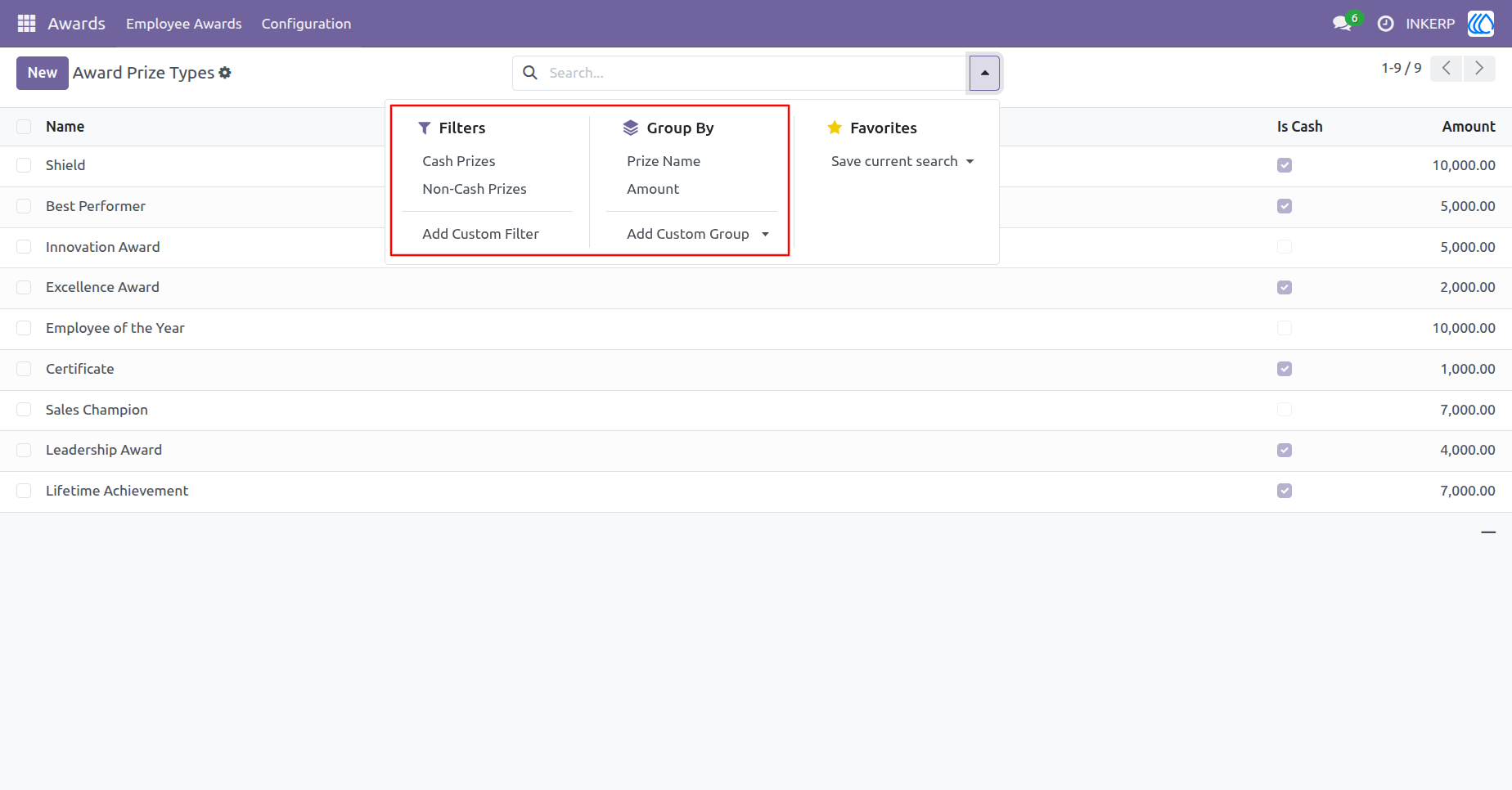Collapse the search options dropdown toggle

984,73
